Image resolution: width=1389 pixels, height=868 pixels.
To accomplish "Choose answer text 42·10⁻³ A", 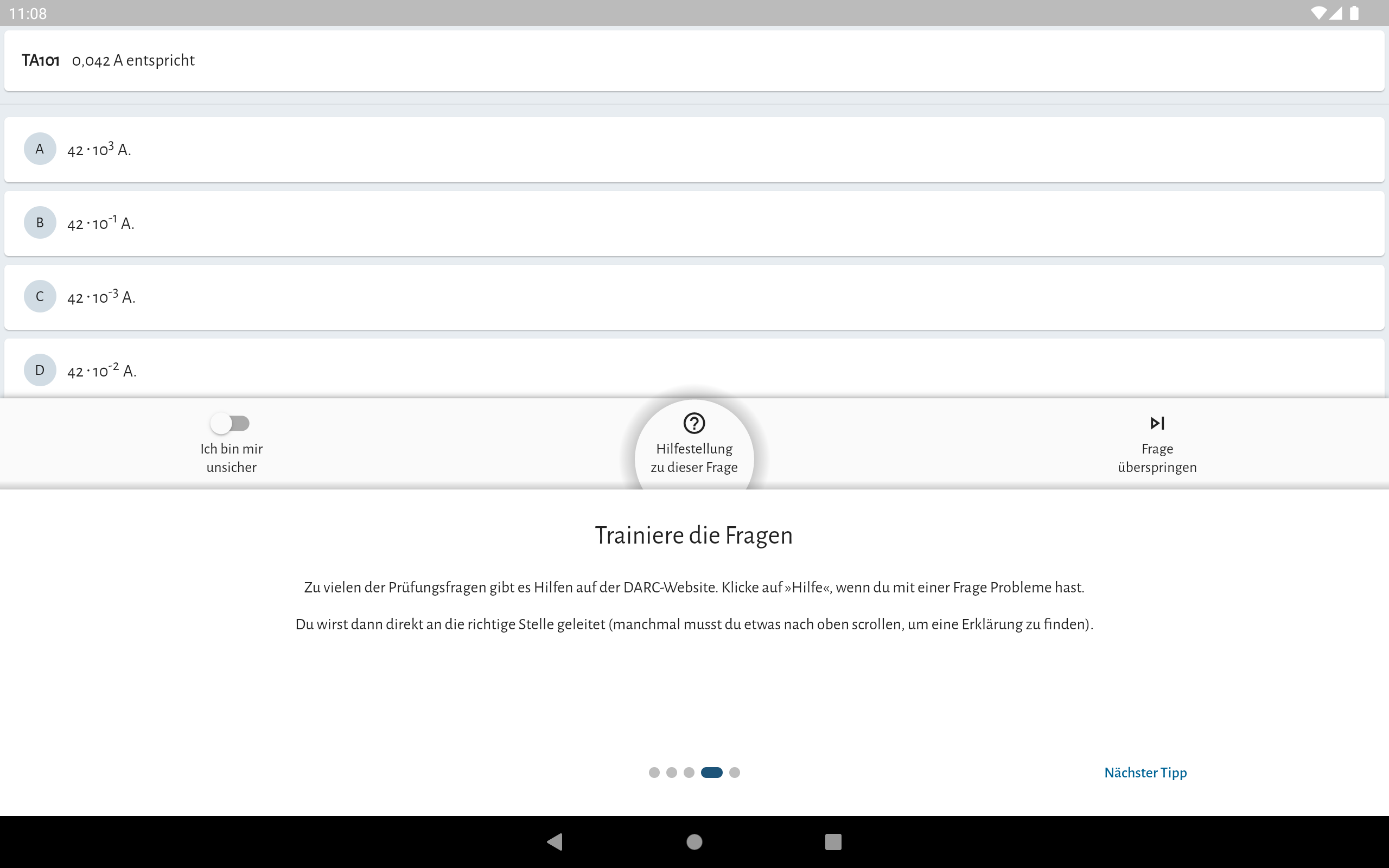I will tap(101, 297).
